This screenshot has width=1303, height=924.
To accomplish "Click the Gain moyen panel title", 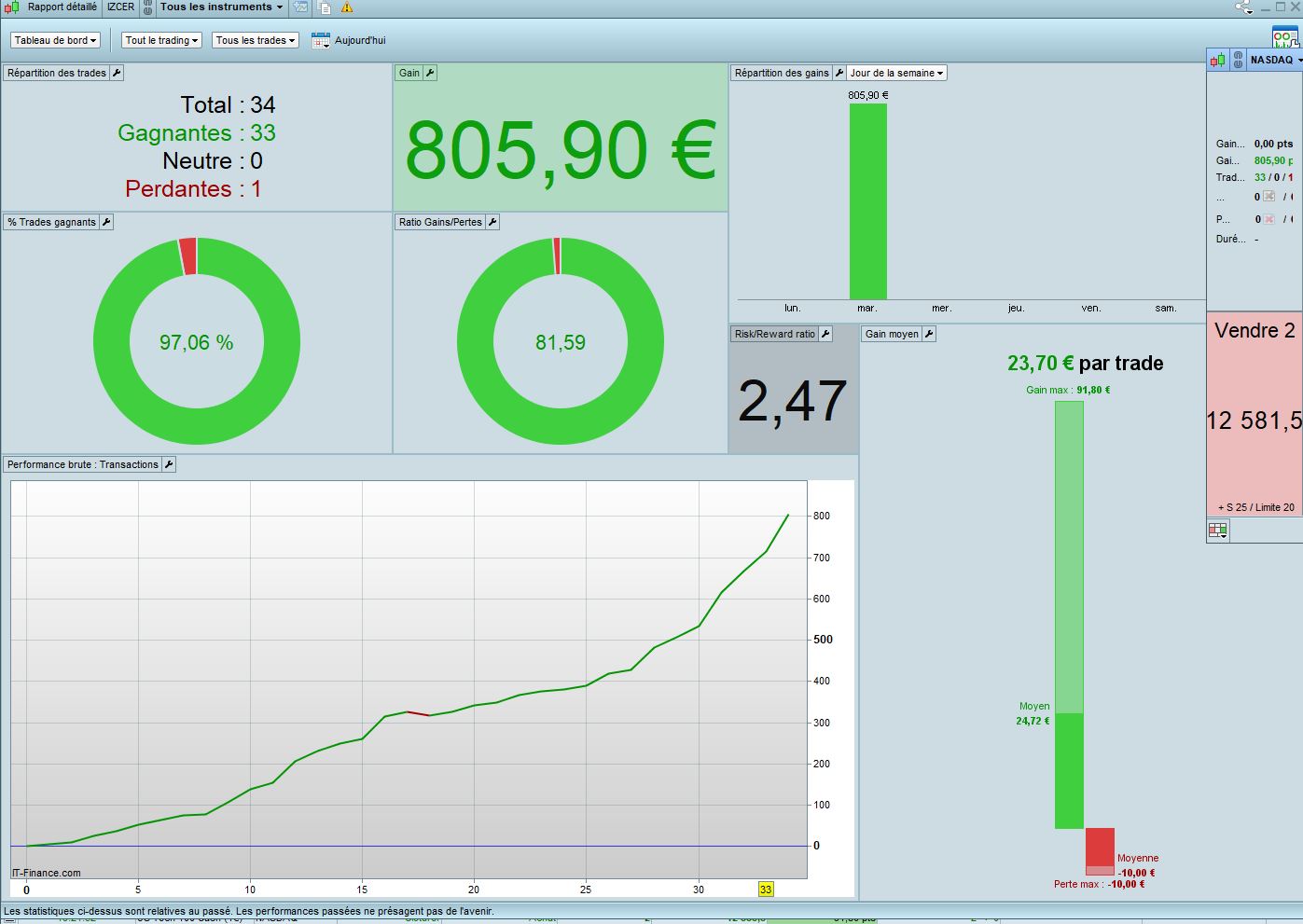I will pyautogui.click(x=892, y=334).
